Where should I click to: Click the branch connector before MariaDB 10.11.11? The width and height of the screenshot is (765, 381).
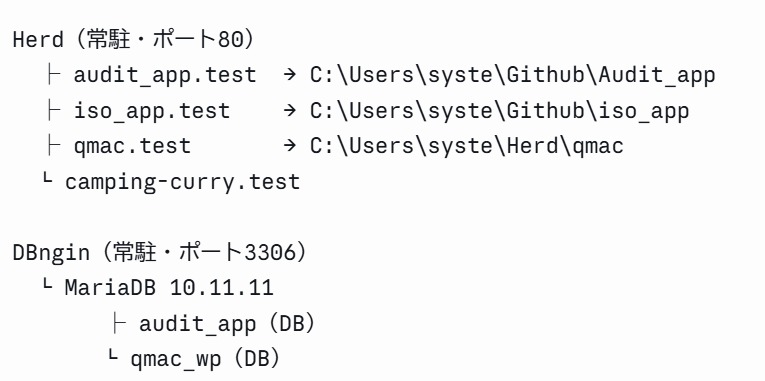47,285
